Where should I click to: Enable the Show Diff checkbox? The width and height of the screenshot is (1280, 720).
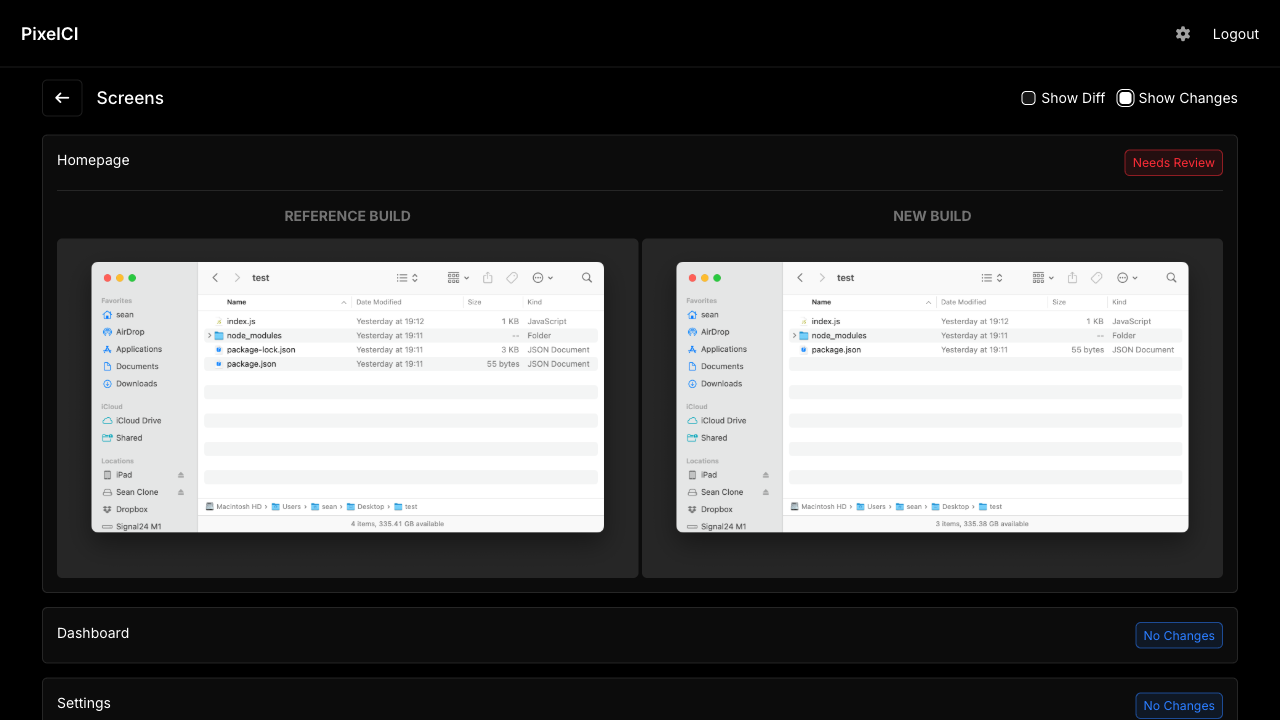(1028, 98)
